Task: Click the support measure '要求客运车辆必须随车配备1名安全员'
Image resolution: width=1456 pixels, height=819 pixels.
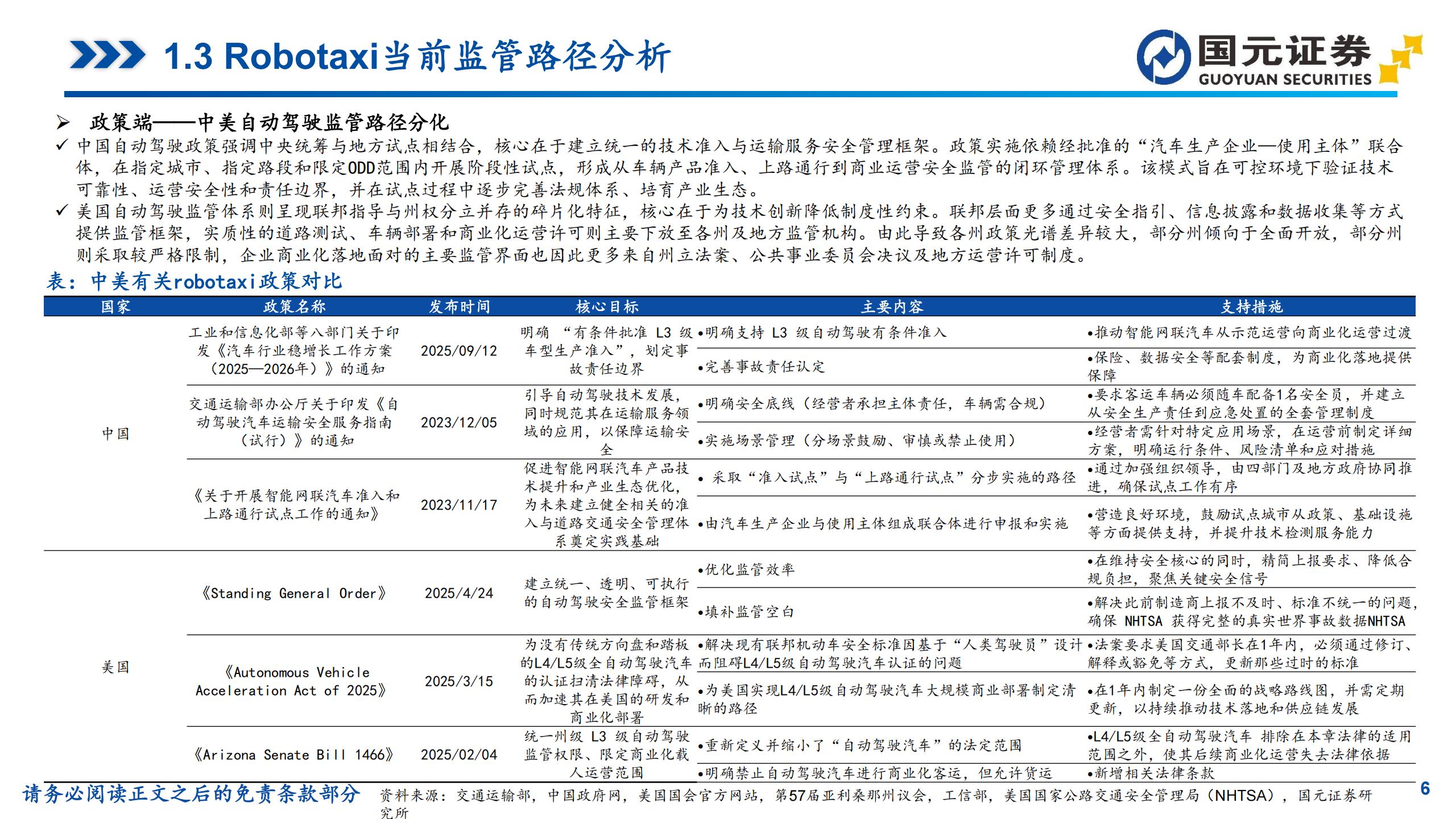Action: click(x=1246, y=404)
